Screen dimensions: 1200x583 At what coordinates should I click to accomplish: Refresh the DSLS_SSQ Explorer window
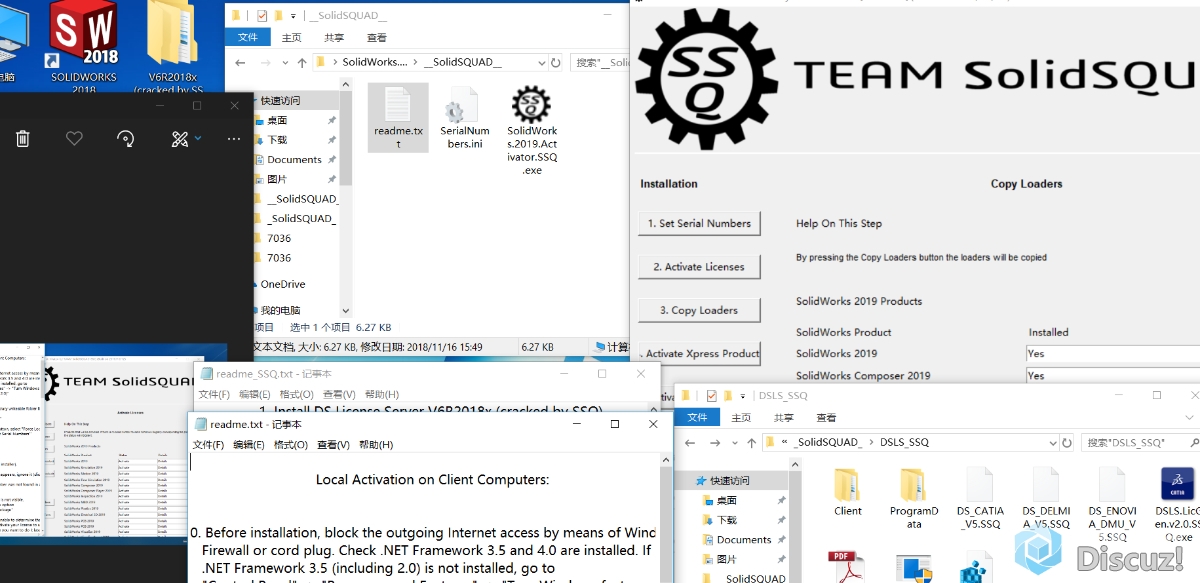click(1067, 442)
